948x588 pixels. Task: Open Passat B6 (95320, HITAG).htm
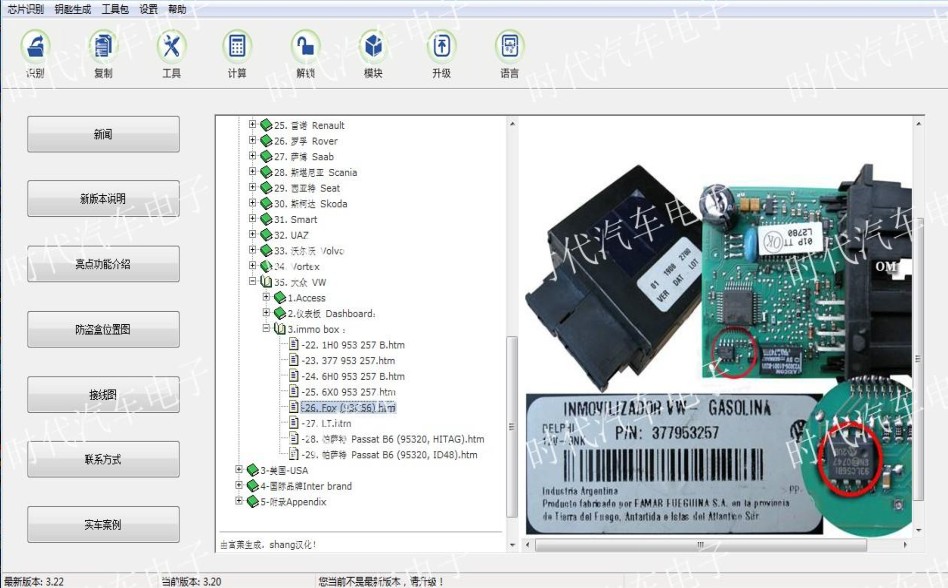(x=393, y=439)
